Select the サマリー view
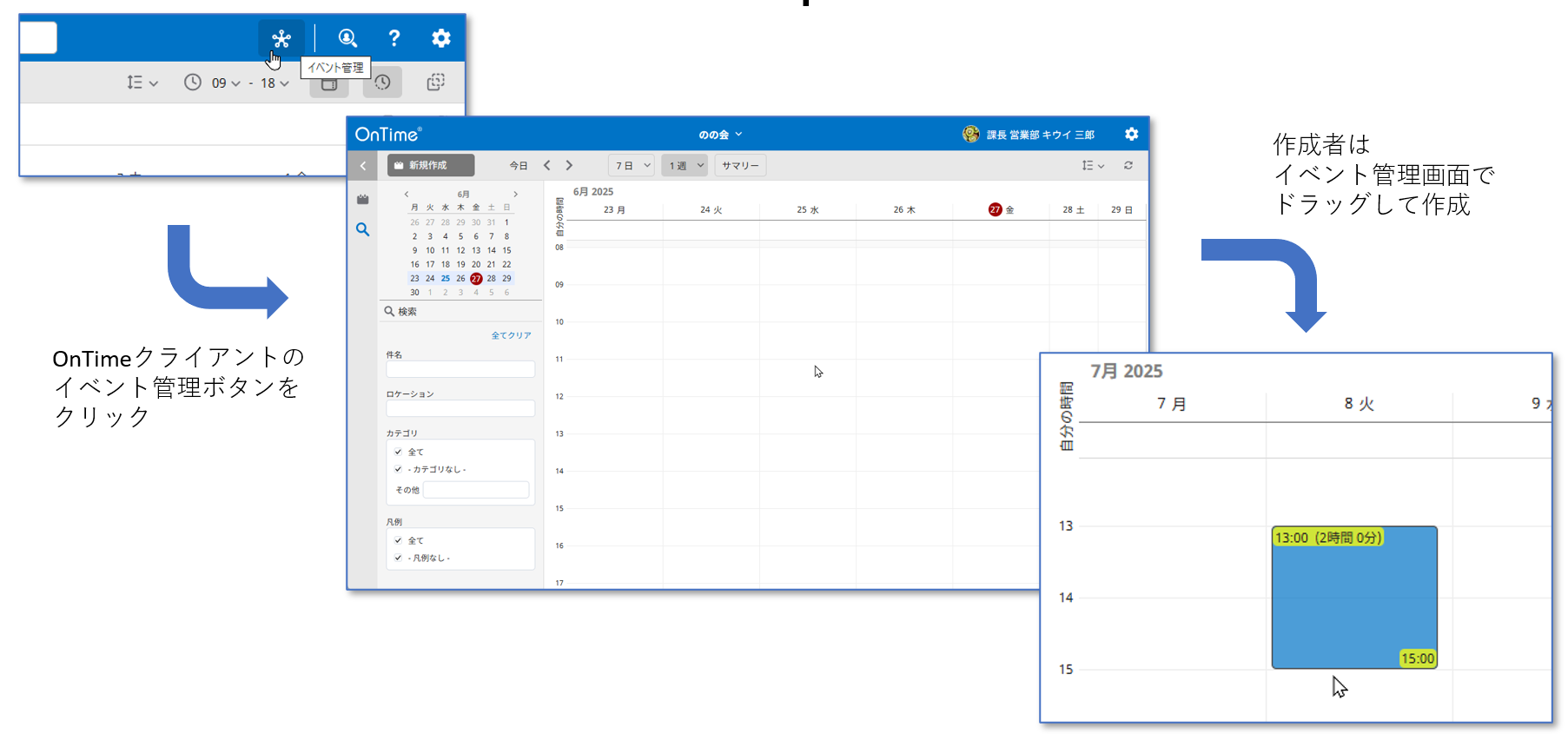 click(740, 165)
